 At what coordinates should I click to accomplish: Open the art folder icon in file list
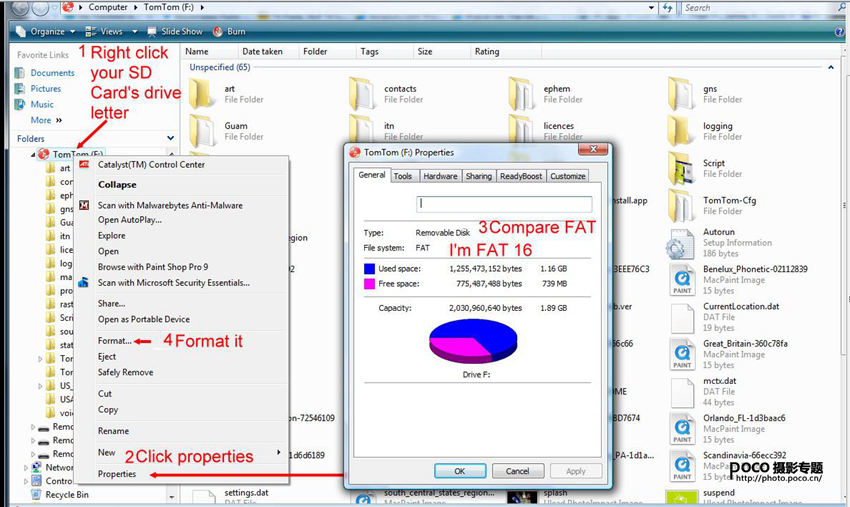click(x=202, y=94)
